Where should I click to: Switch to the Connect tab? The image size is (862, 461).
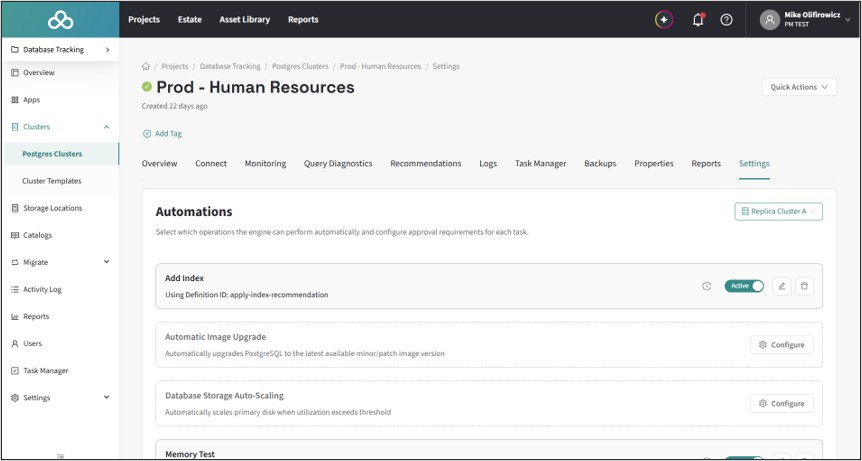[x=211, y=164]
